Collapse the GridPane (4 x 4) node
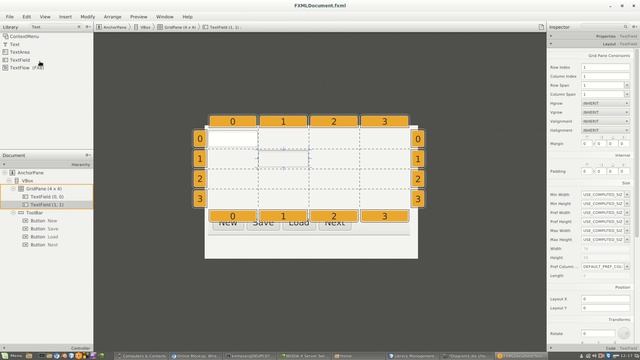The height and width of the screenshot is (360, 640). [x=13, y=189]
